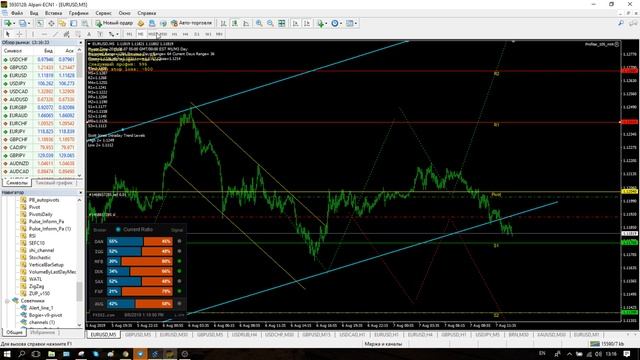Switch to the Избранное tab in Navigator
640x360 pixels.
click(x=42, y=332)
